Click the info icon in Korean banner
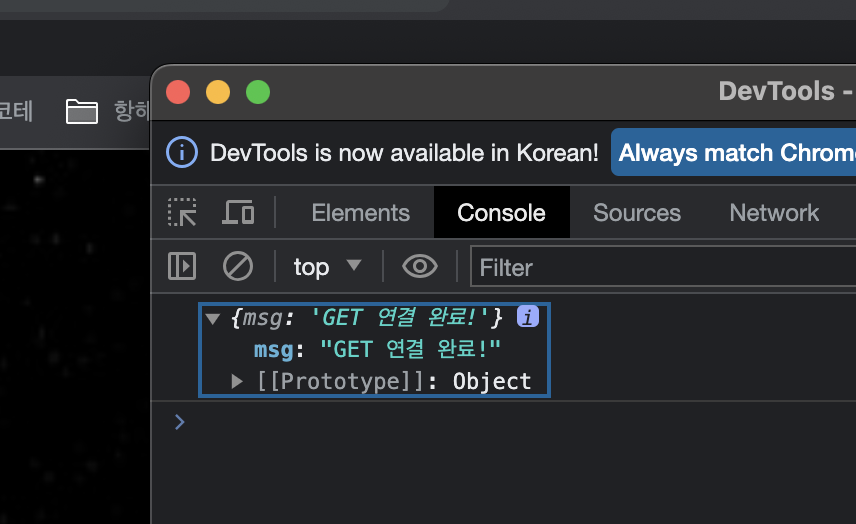 pyautogui.click(x=182, y=152)
